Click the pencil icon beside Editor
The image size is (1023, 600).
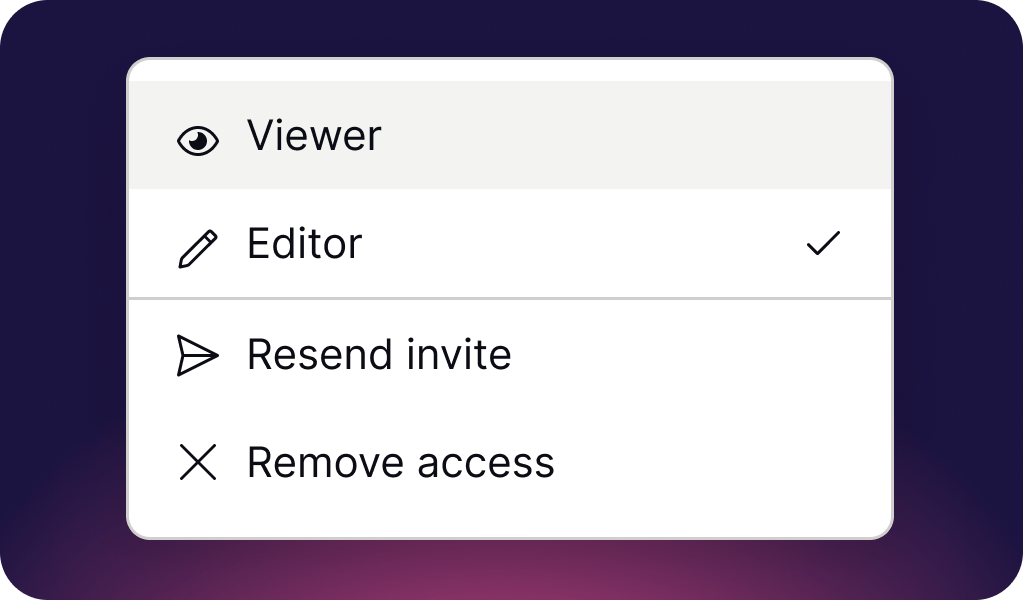click(197, 249)
